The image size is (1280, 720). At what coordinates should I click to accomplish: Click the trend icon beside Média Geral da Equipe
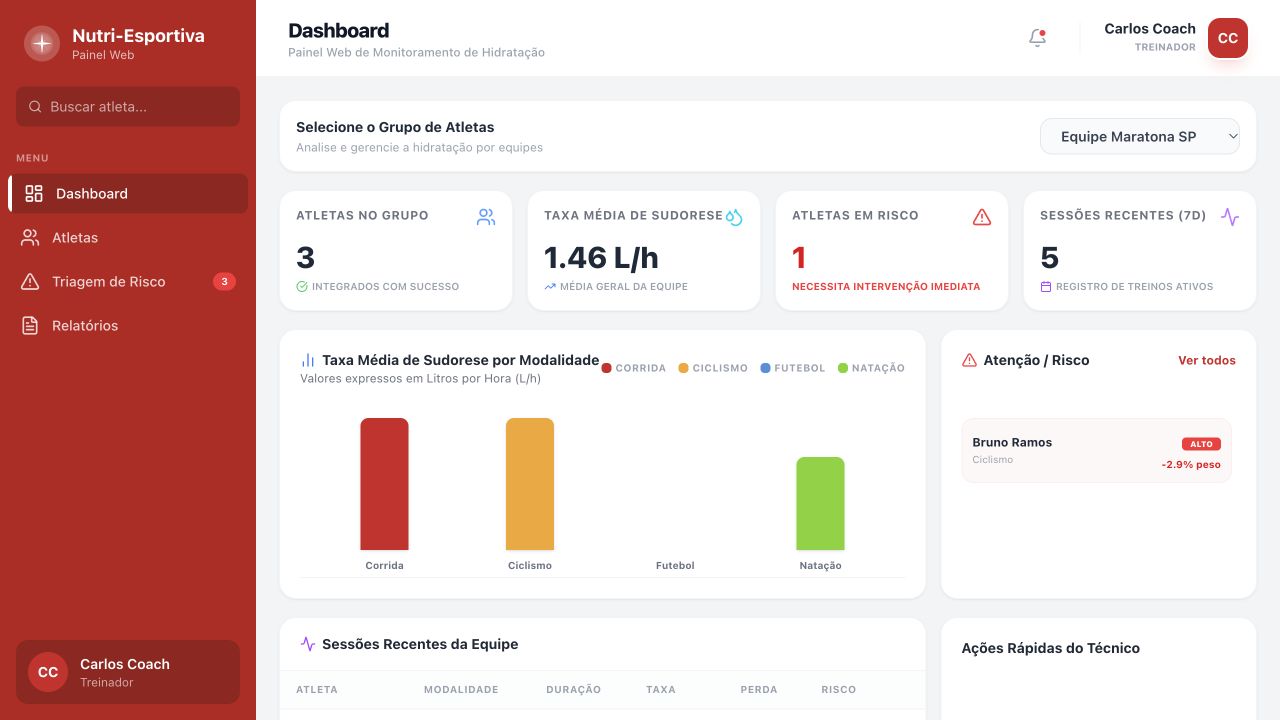pos(550,287)
